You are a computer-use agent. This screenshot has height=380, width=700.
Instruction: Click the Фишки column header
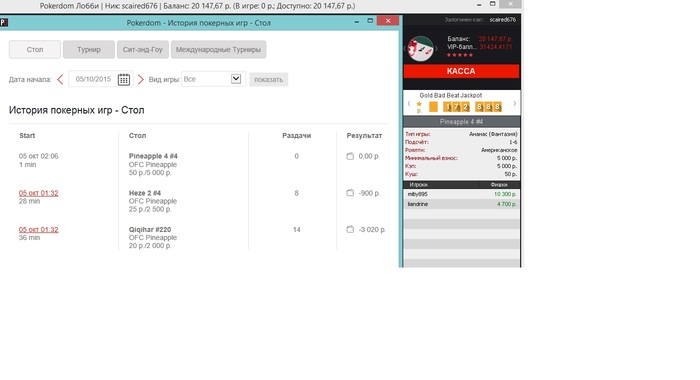tap(499, 184)
